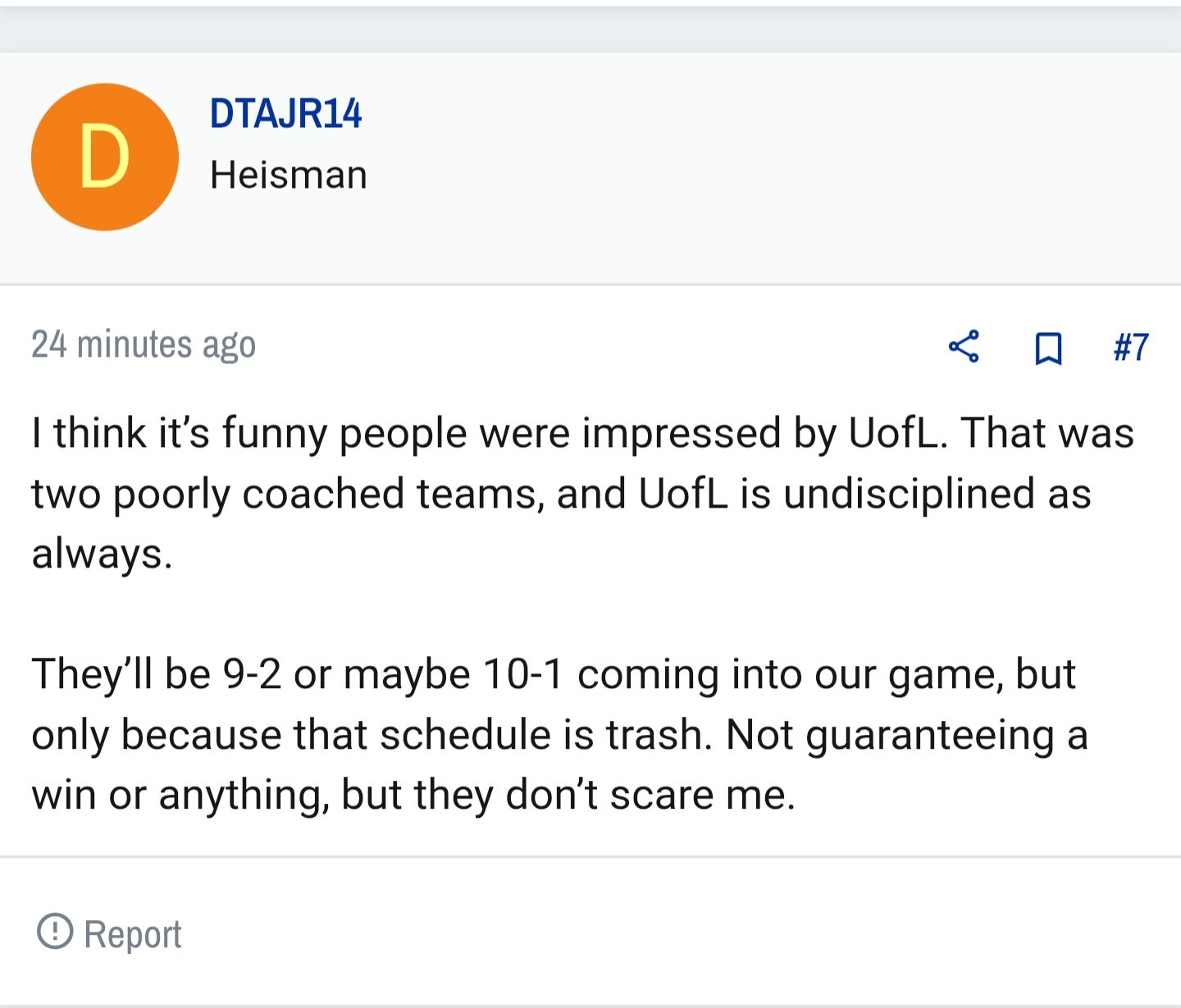1181x1008 pixels.
Task: Click the gray bar at the page top
Action: 590,30
